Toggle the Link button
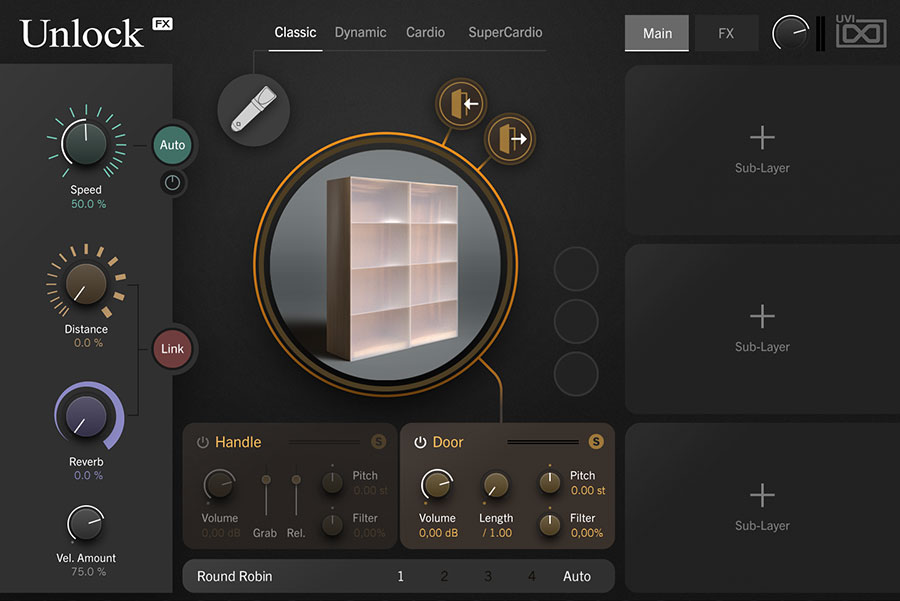900x601 pixels. pos(172,349)
